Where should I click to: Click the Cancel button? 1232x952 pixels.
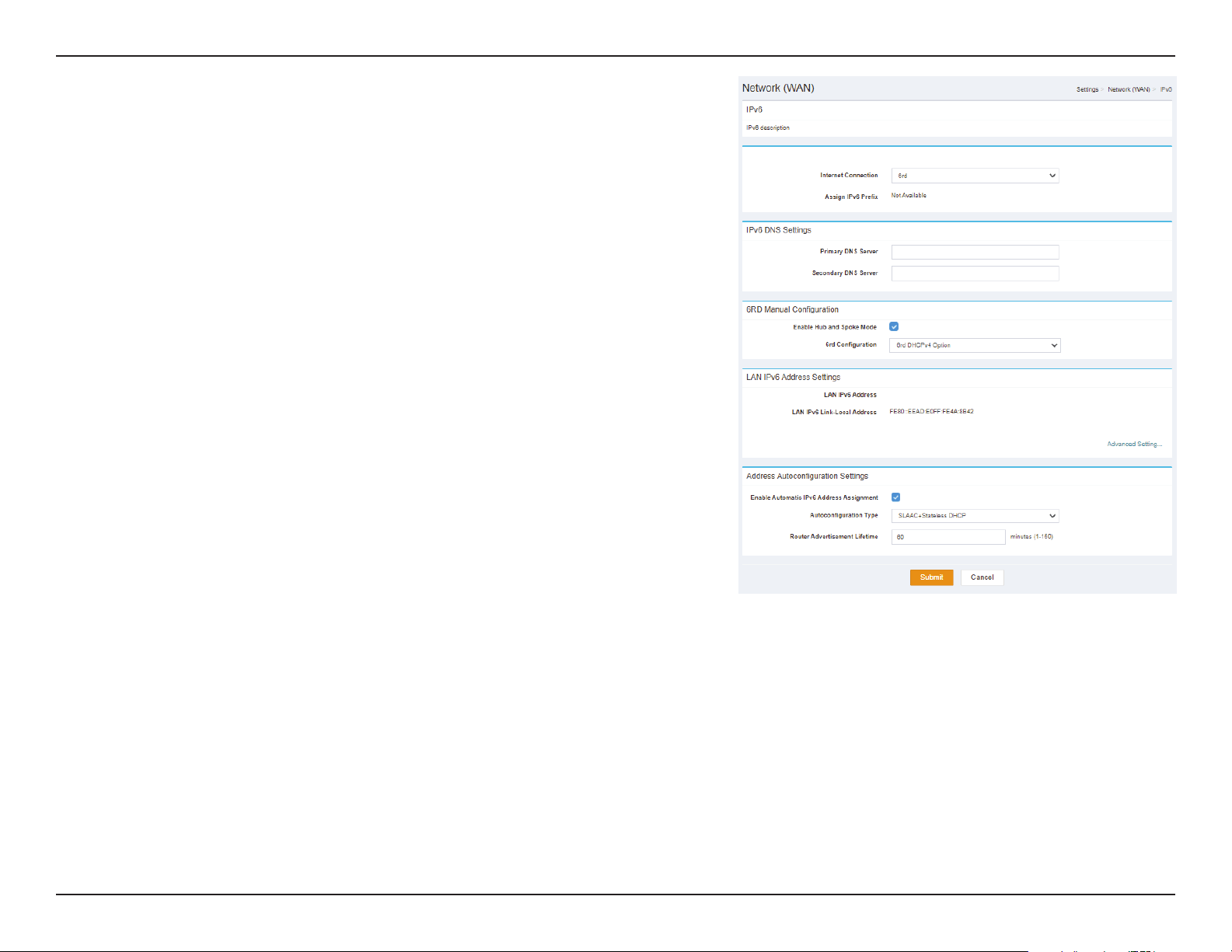[x=982, y=577]
